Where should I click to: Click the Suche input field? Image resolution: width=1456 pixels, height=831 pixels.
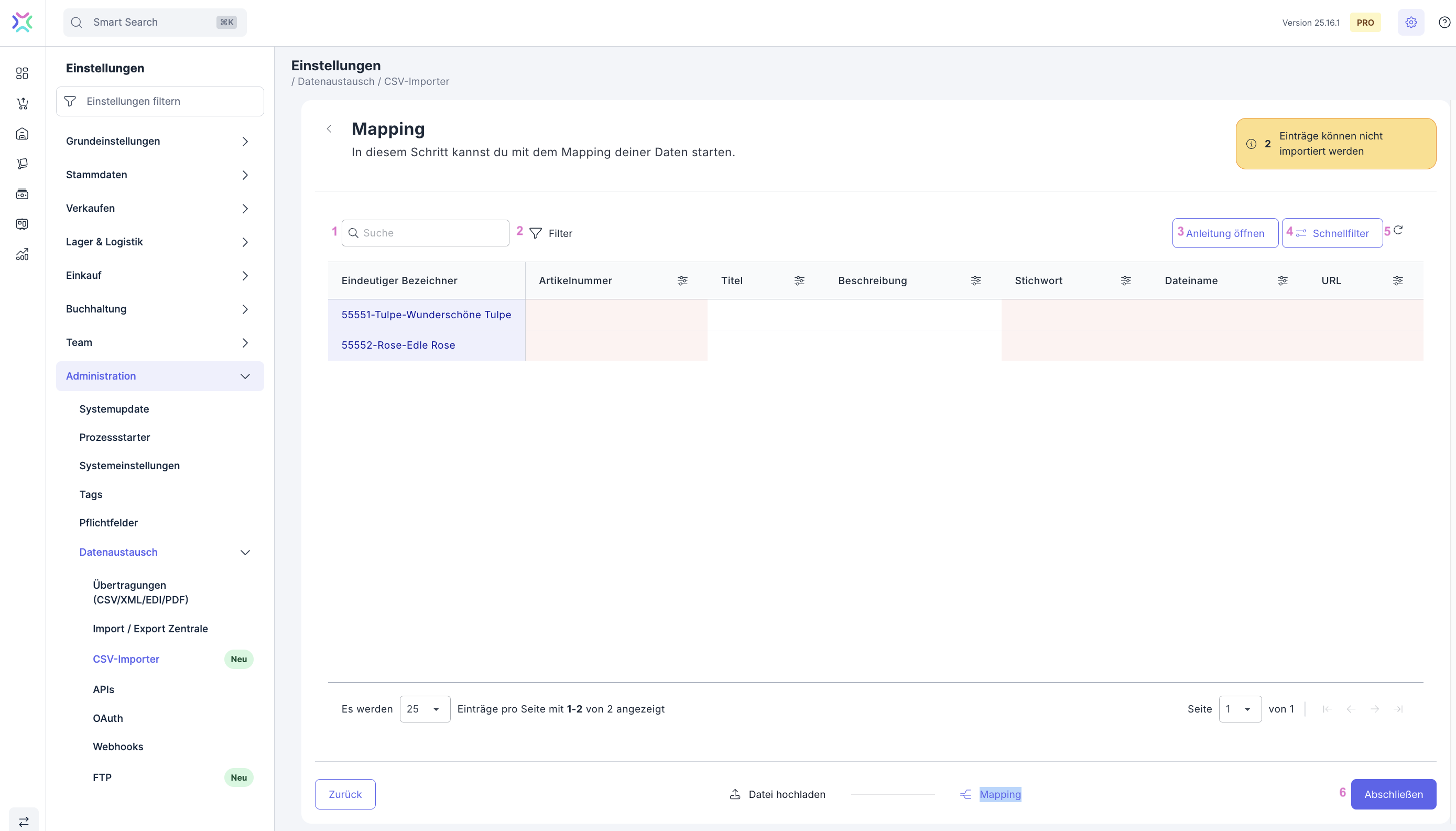(431, 233)
